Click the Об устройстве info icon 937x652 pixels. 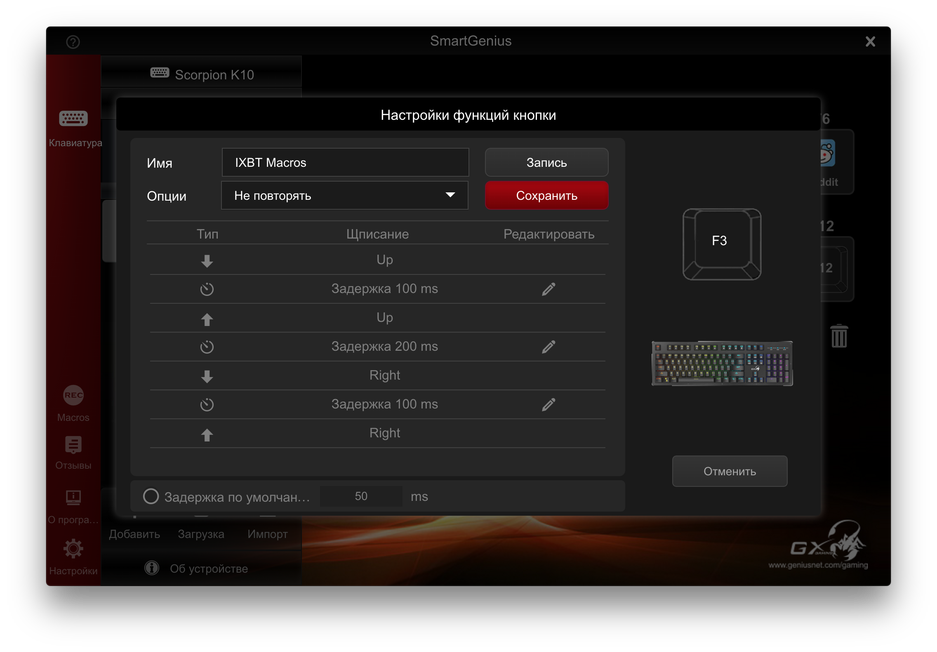pyautogui.click(x=152, y=568)
